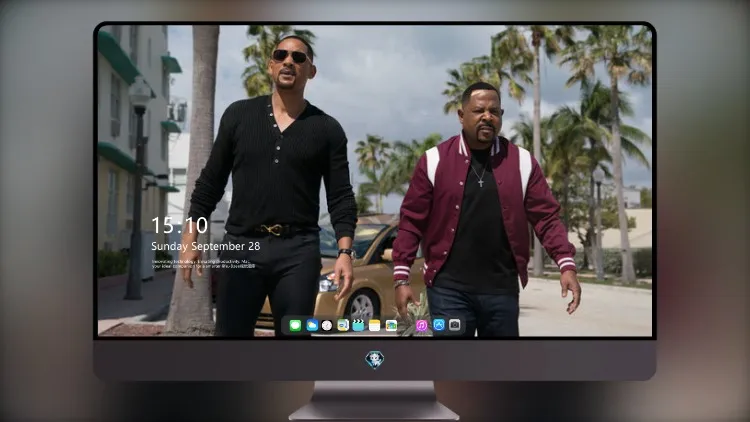Click the logo badge on monitor chin
Viewport: 750px width, 422px height.
(x=375, y=360)
